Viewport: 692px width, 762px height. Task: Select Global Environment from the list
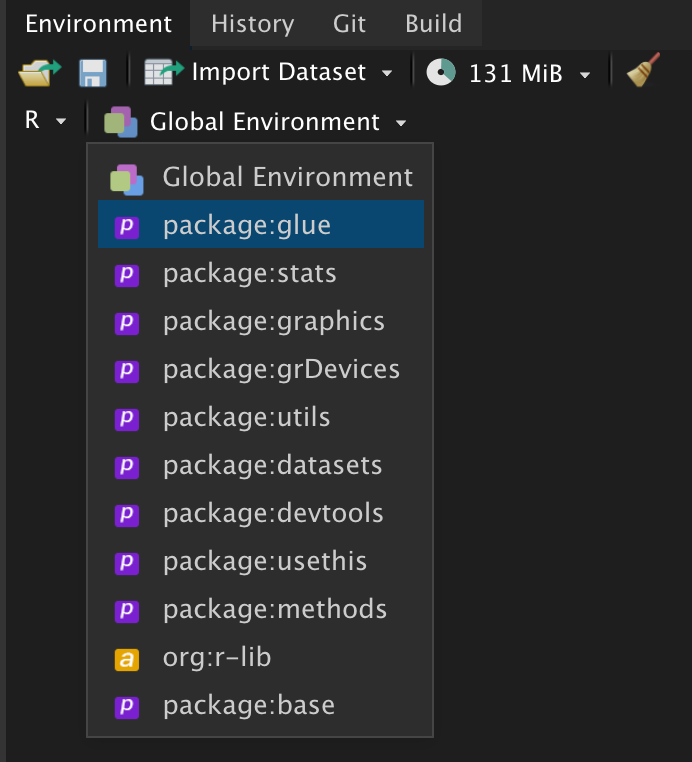(261, 177)
